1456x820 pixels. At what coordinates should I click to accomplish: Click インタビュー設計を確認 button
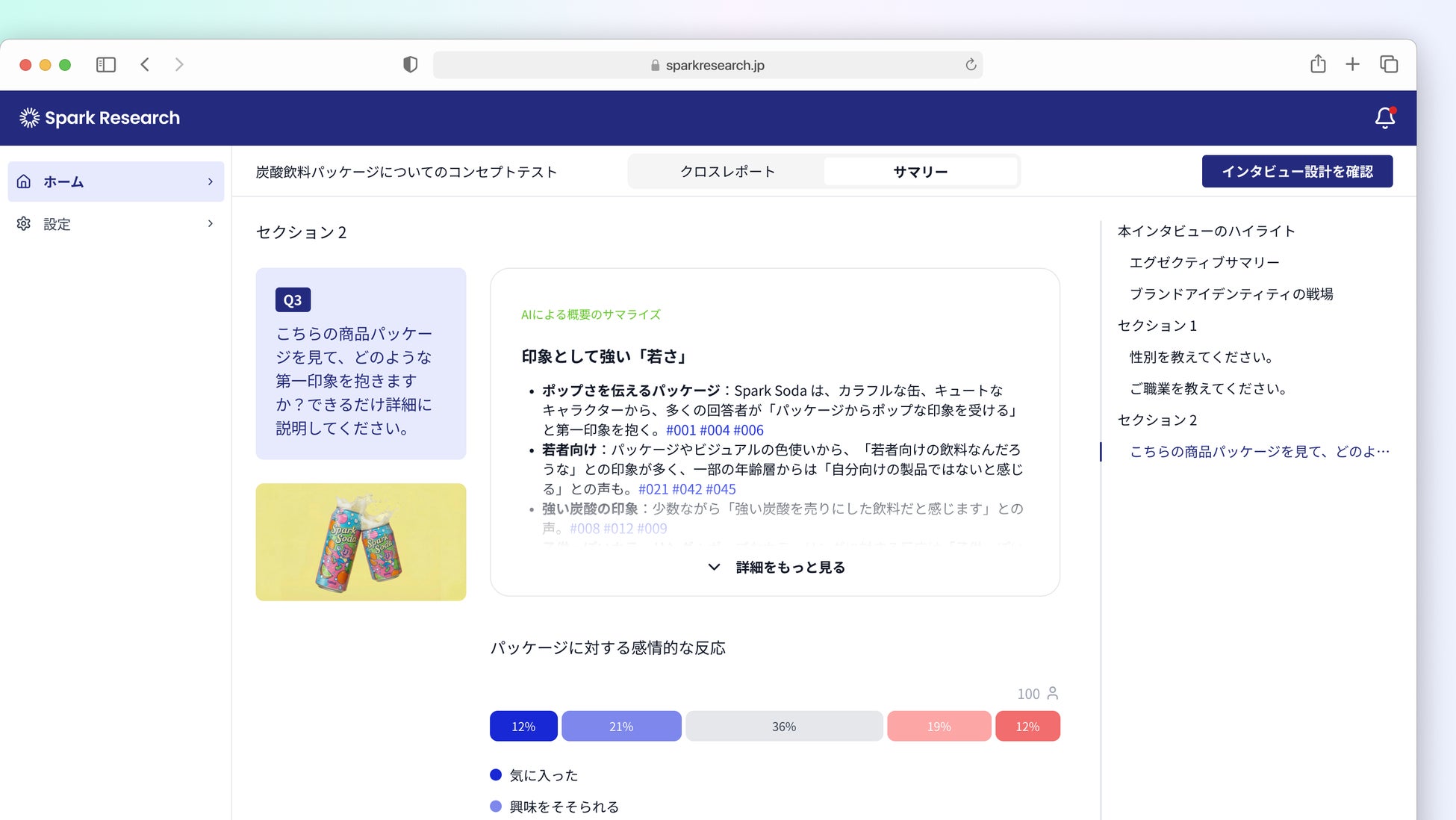(x=1296, y=172)
